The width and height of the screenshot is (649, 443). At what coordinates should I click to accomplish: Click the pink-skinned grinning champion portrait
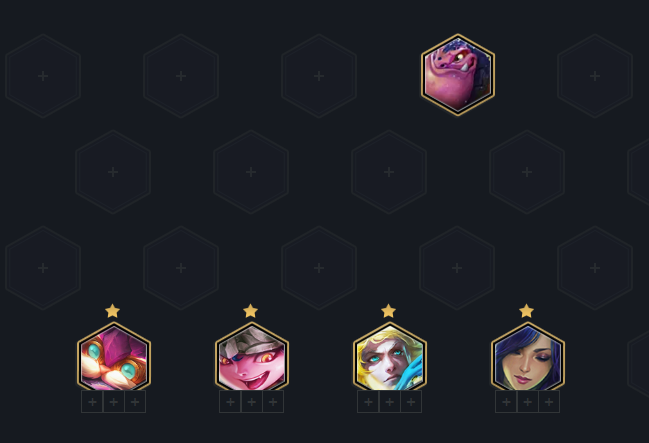[x=252, y=358]
